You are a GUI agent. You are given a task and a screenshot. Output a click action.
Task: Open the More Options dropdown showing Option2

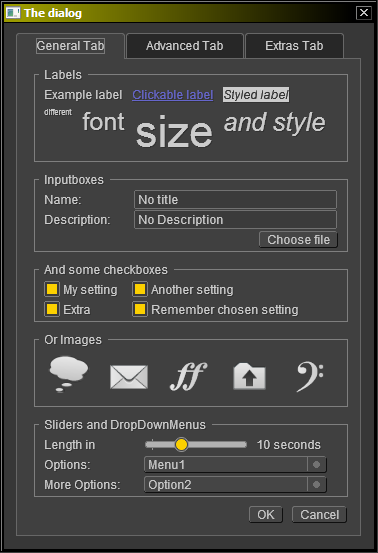[x=235, y=485]
